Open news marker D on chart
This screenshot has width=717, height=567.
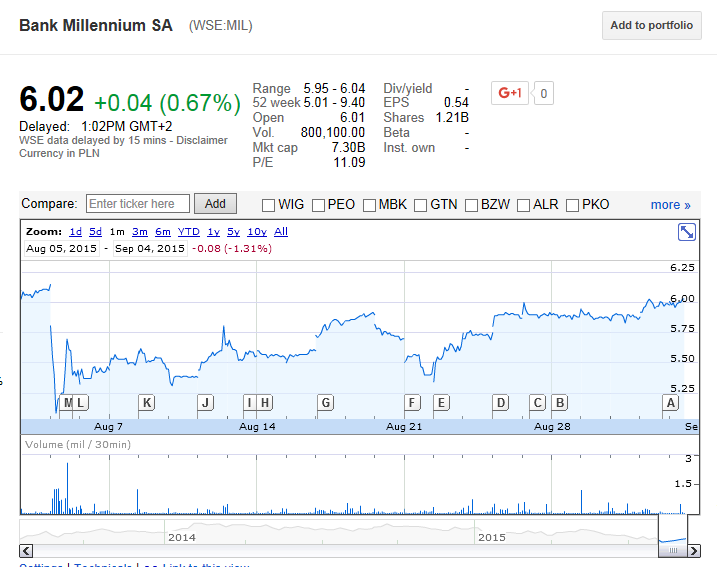pos(501,403)
